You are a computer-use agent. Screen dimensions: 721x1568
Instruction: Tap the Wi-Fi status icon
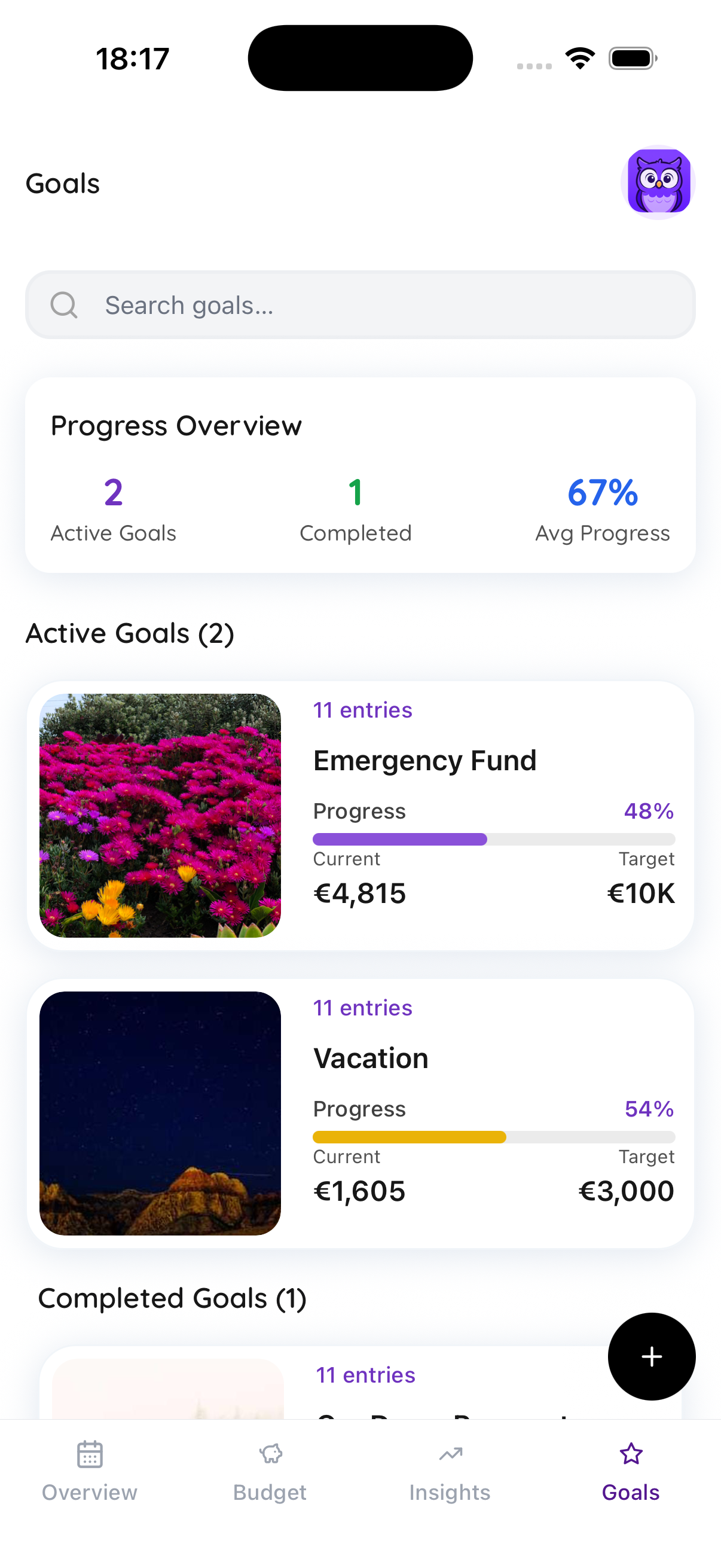click(580, 59)
